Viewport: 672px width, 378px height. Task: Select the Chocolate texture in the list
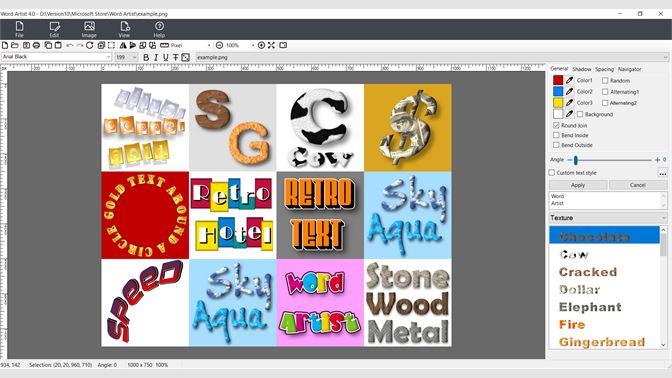(604, 236)
